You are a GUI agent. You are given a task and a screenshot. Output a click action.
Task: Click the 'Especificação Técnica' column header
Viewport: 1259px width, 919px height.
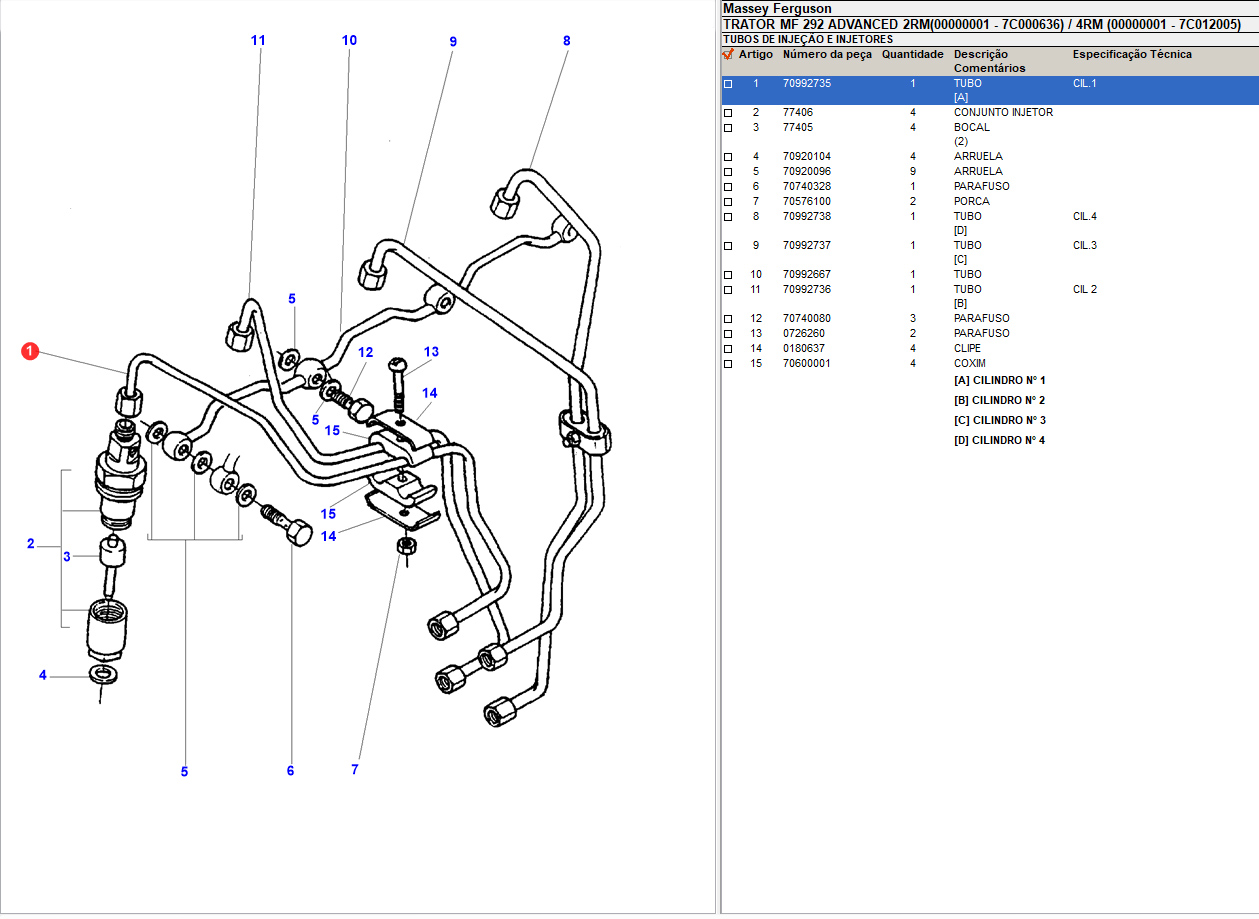click(1132, 55)
